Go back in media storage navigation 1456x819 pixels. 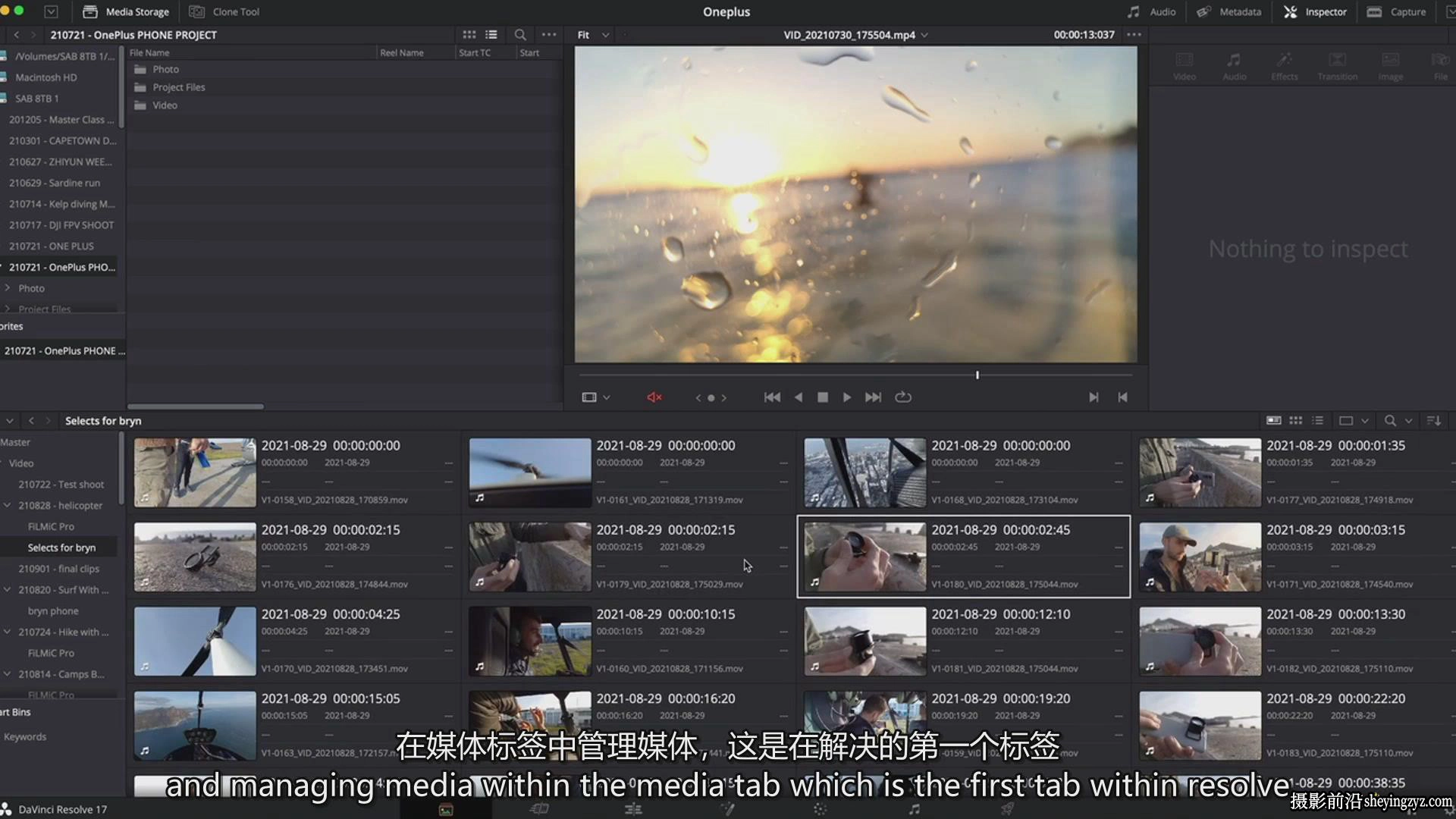[x=17, y=35]
